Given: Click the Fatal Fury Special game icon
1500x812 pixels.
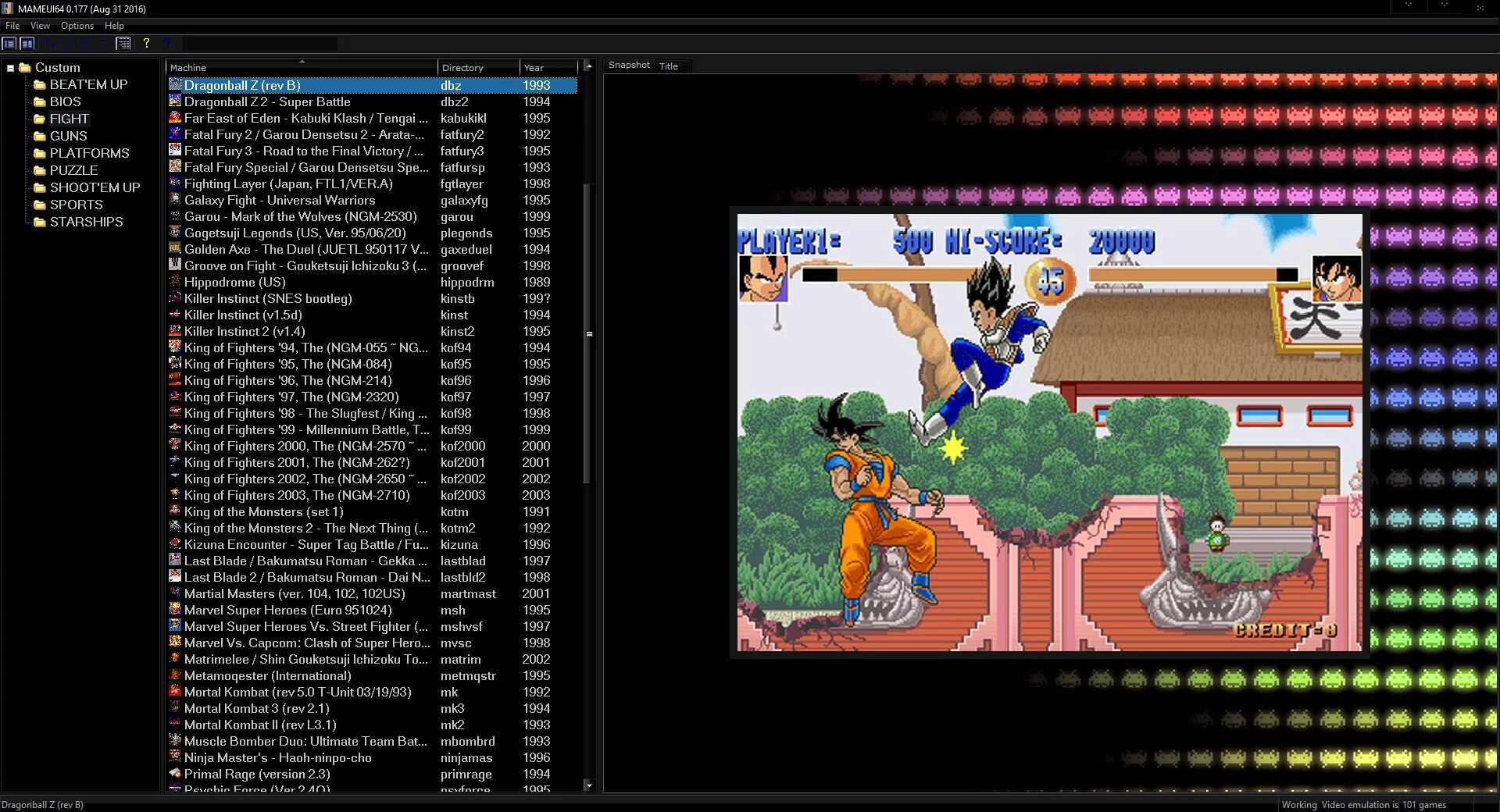Looking at the screenshot, I should coord(175,167).
